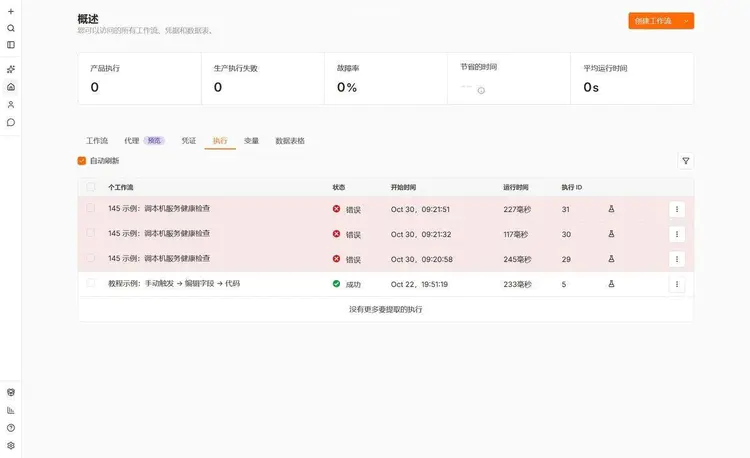
Task: Click the start time Oct 30, 09:21:32
Action: 420,234
